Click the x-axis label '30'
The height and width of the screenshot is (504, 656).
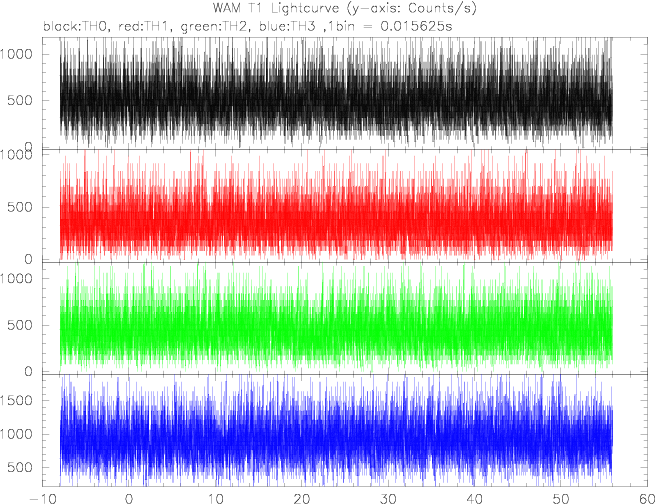click(388, 498)
